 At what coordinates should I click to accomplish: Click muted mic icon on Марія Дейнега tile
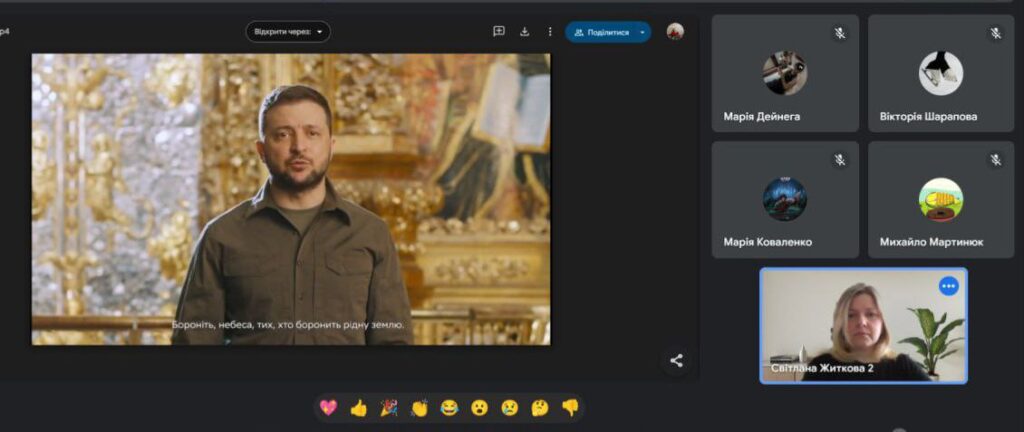(x=840, y=33)
